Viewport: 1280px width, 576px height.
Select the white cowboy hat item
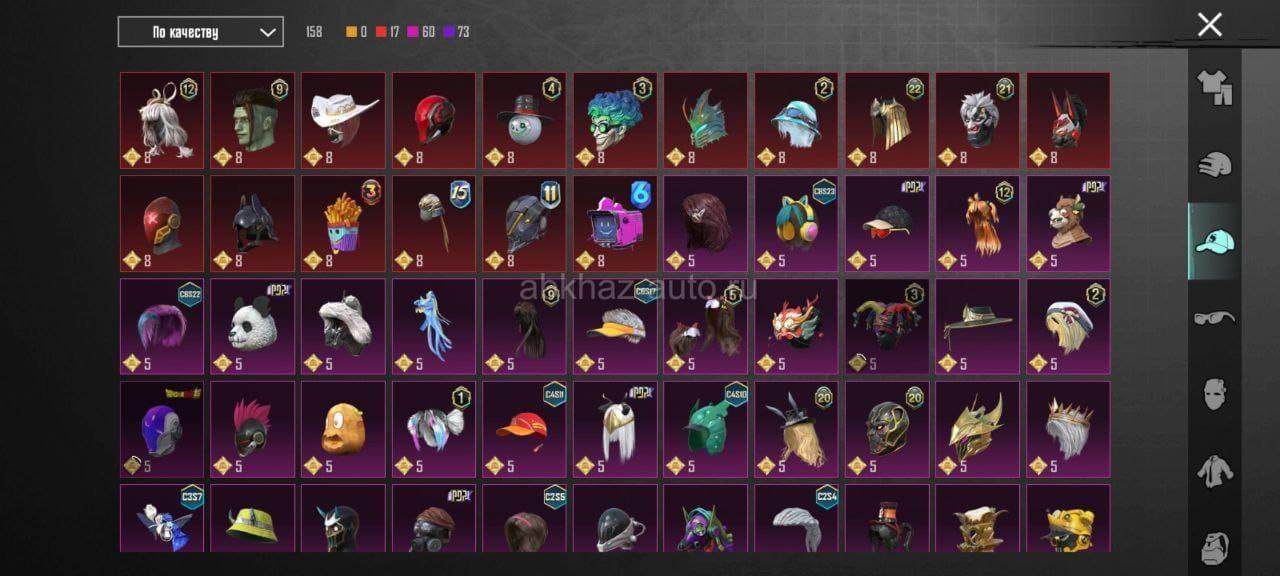[x=343, y=120]
